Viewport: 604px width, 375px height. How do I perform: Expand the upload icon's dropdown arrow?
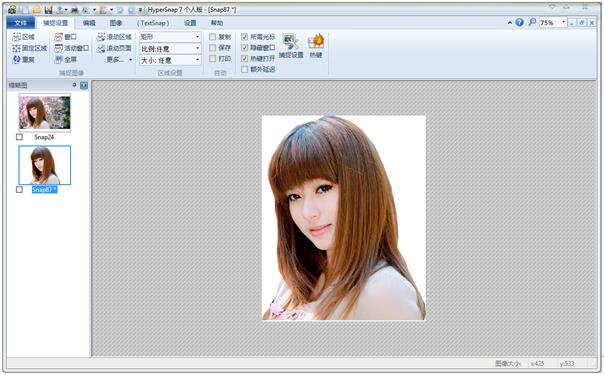point(66,10)
